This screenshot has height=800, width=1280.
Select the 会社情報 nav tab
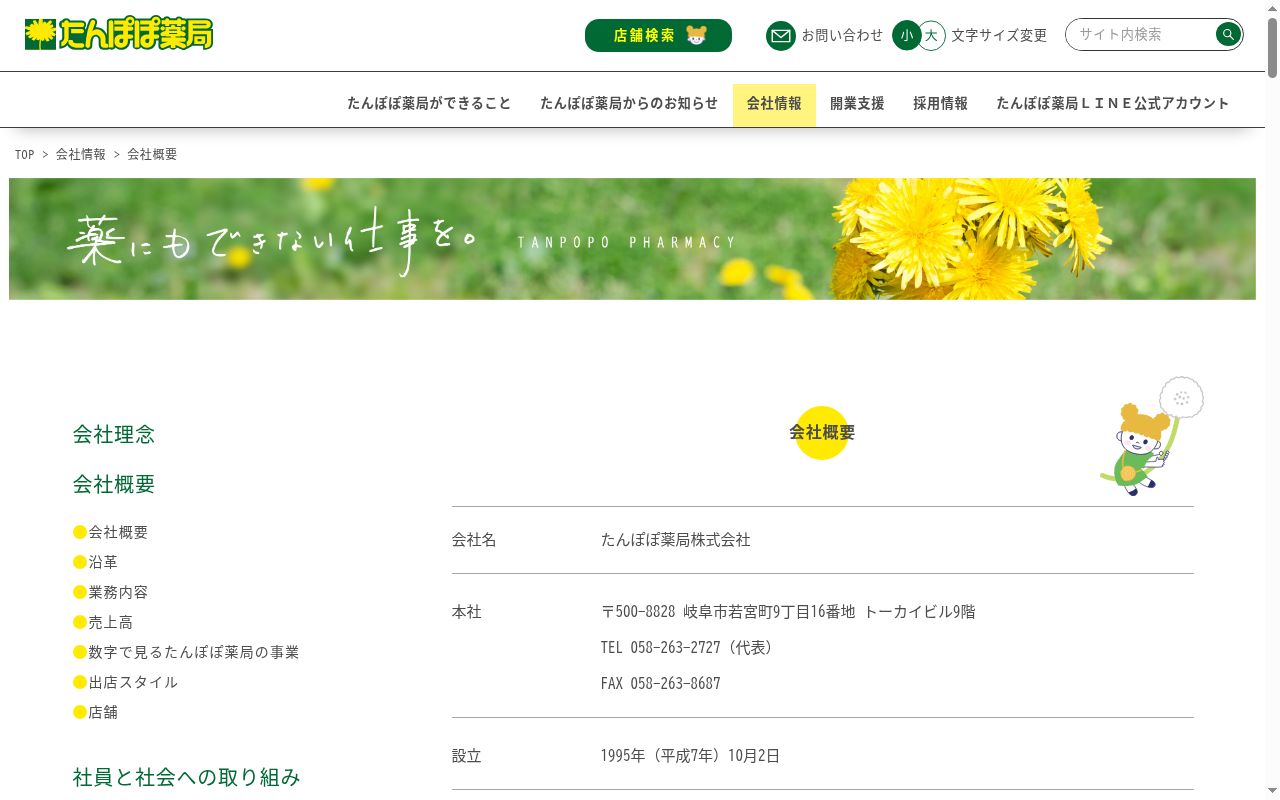pos(774,104)
